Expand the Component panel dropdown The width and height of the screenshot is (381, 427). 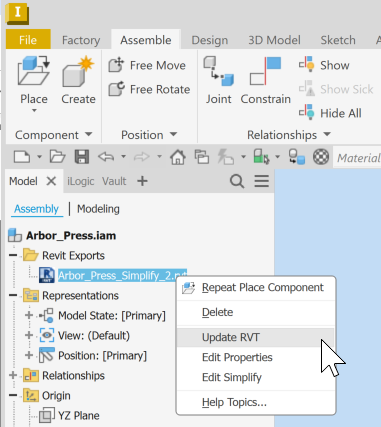[88, 134]
